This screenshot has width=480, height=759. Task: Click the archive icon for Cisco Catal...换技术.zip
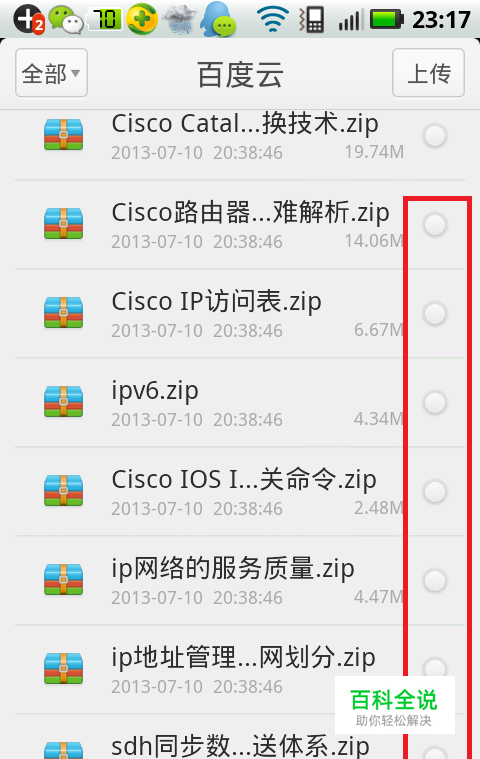pos(63,135)
